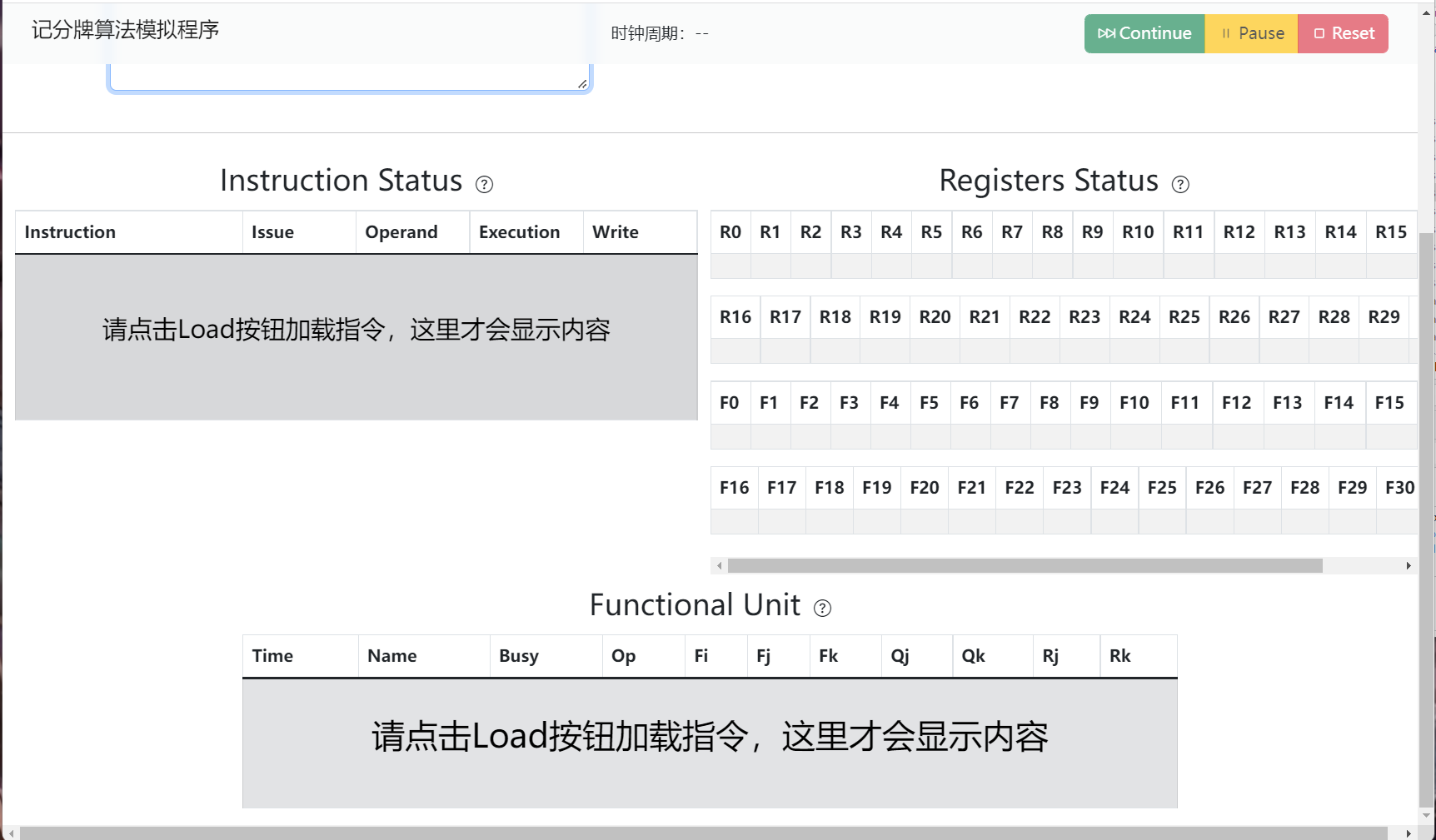Open help icon next to Instruction Status

click(484, 184)
